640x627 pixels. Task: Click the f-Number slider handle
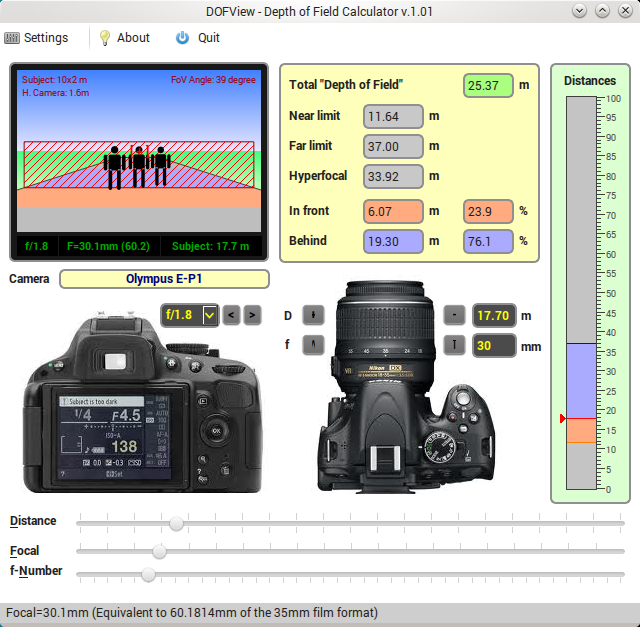[149, 574]
